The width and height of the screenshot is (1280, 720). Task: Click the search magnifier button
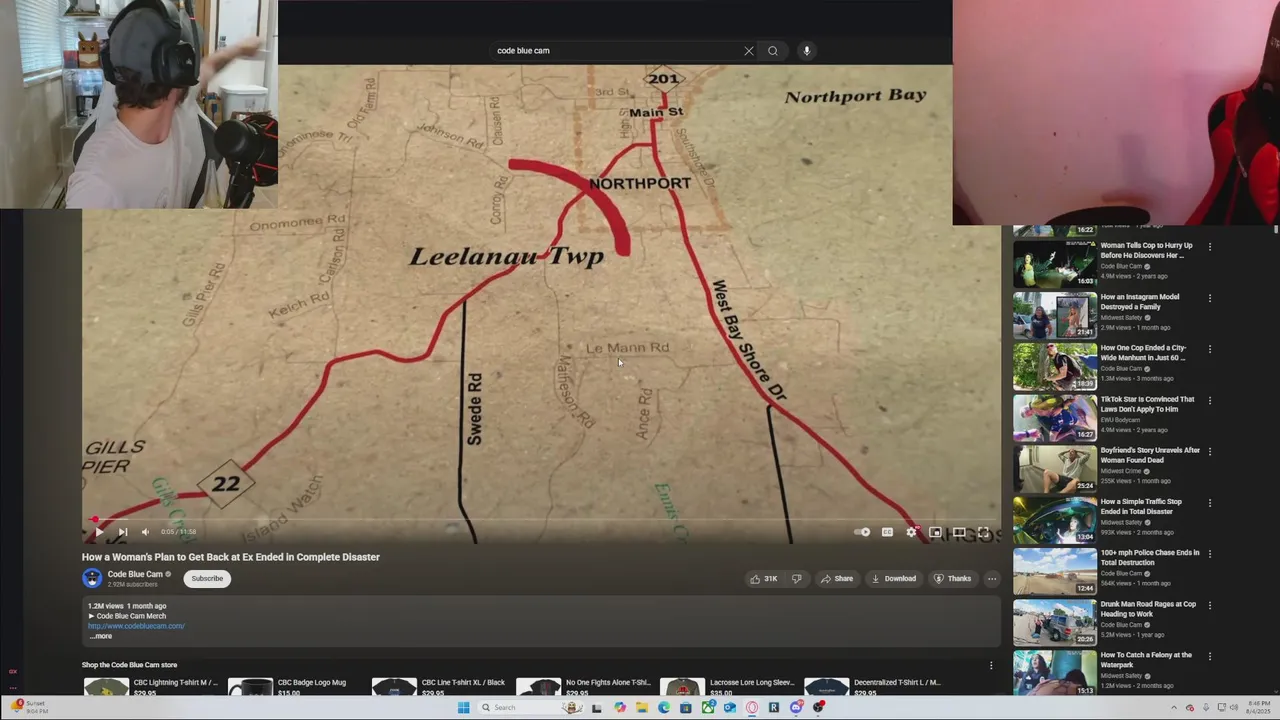773,51
